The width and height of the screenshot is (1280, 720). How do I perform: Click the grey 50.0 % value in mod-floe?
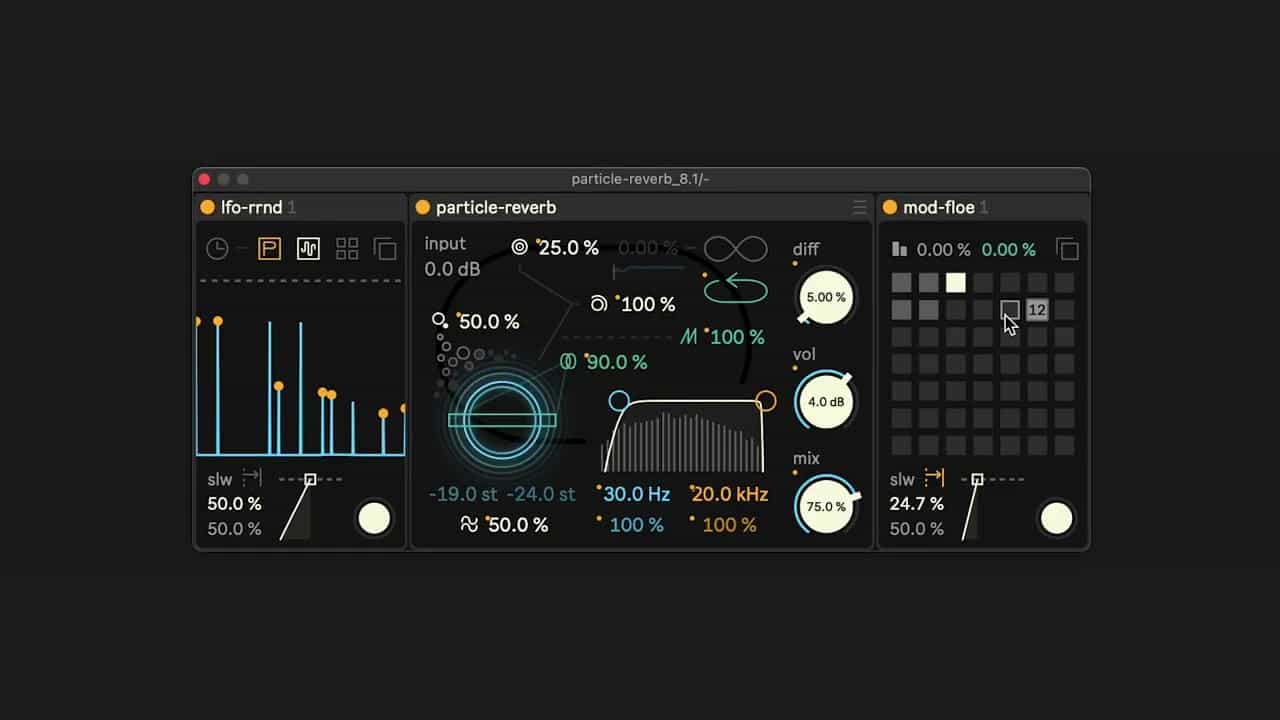pos(917,529)
